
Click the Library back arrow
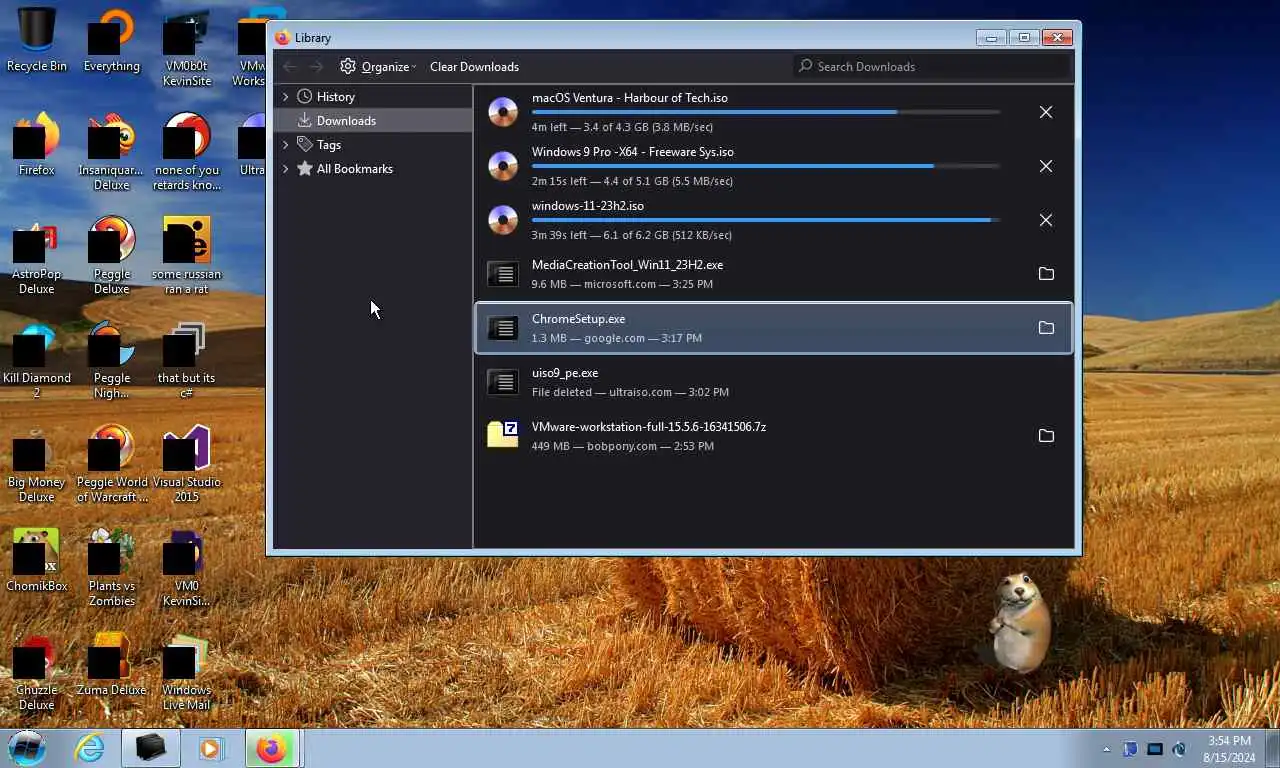(290, 67)
